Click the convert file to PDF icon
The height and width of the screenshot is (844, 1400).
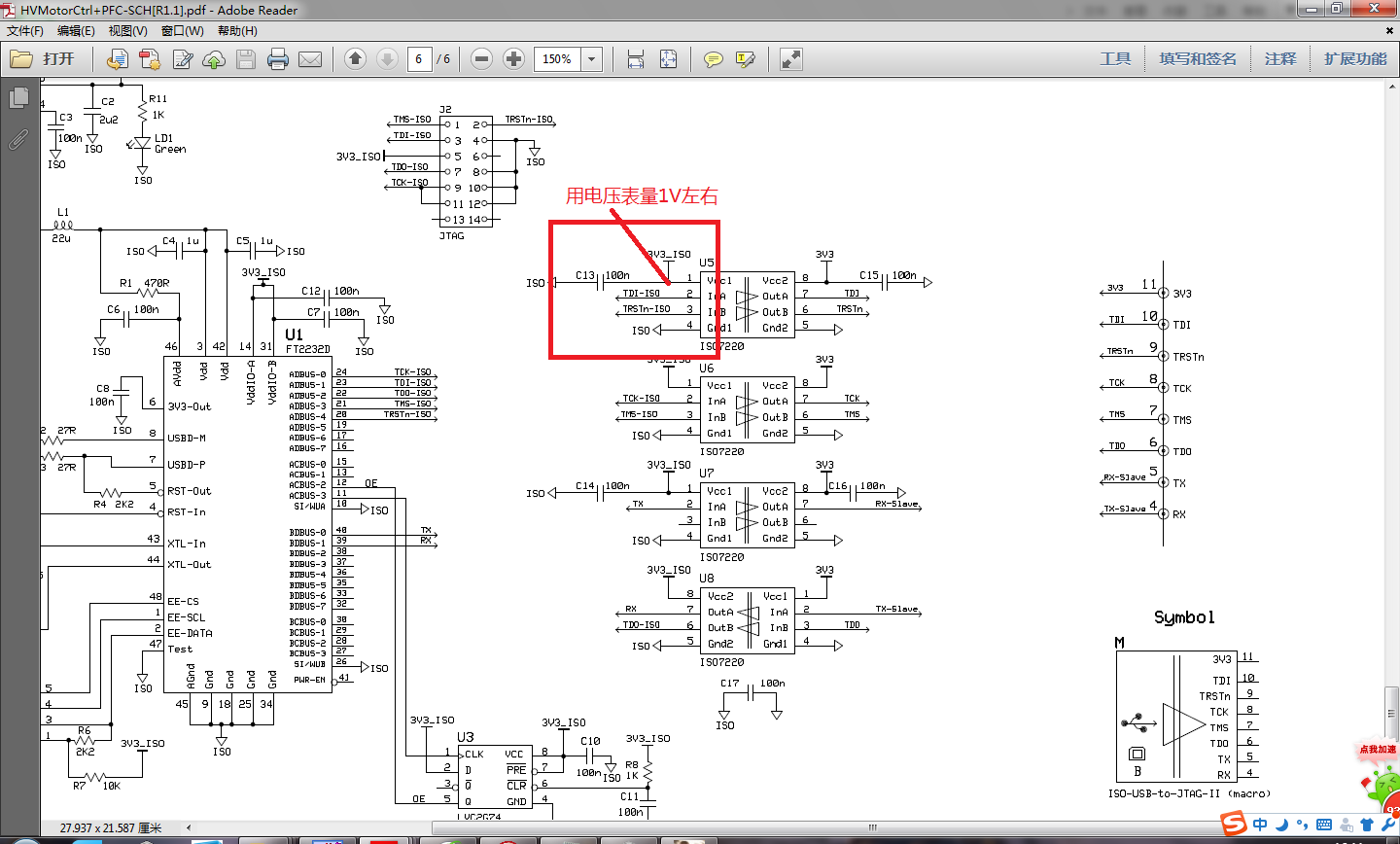117,59
